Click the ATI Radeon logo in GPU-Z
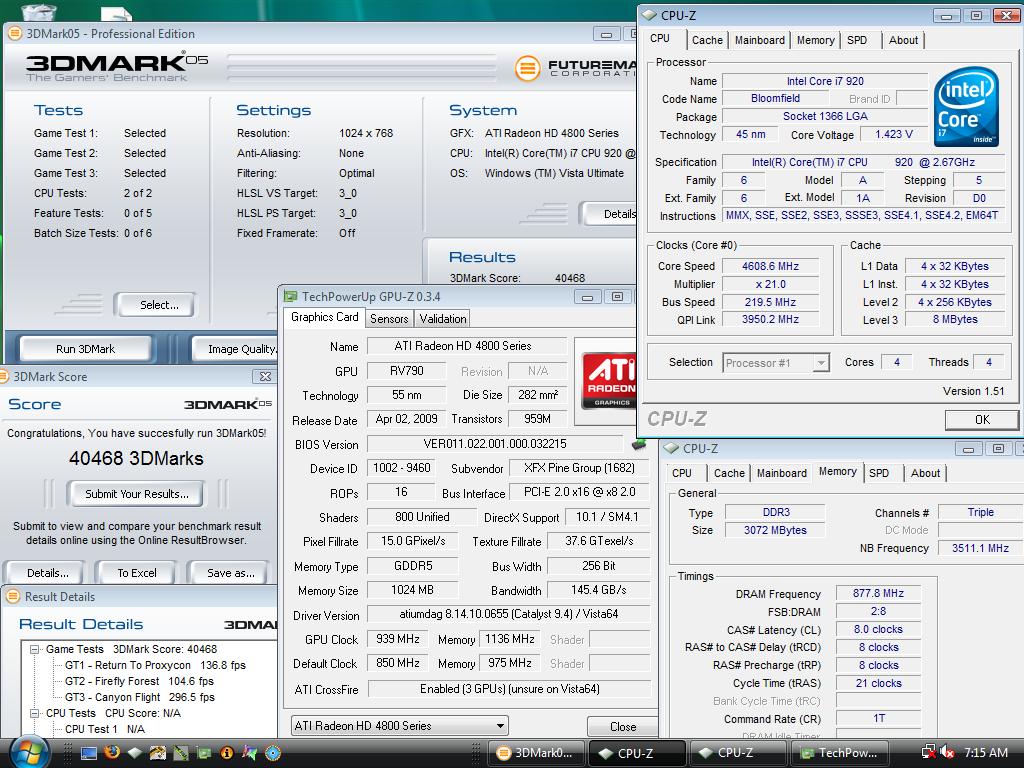This screenshot has width=1024, height=768. click(x=608, y=381)
